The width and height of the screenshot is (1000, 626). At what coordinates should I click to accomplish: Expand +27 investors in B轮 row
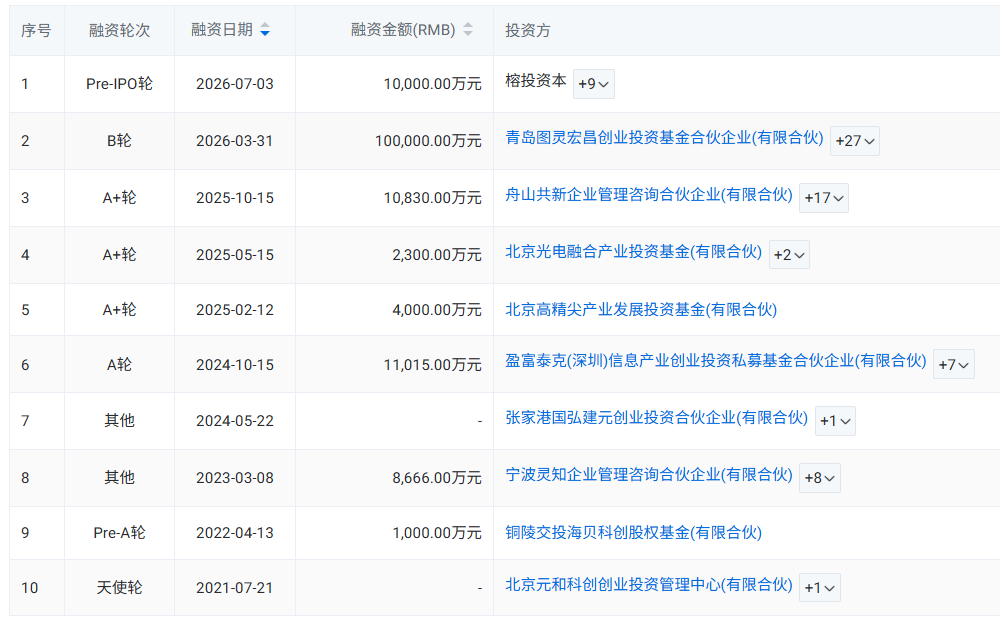pos(855,141)
